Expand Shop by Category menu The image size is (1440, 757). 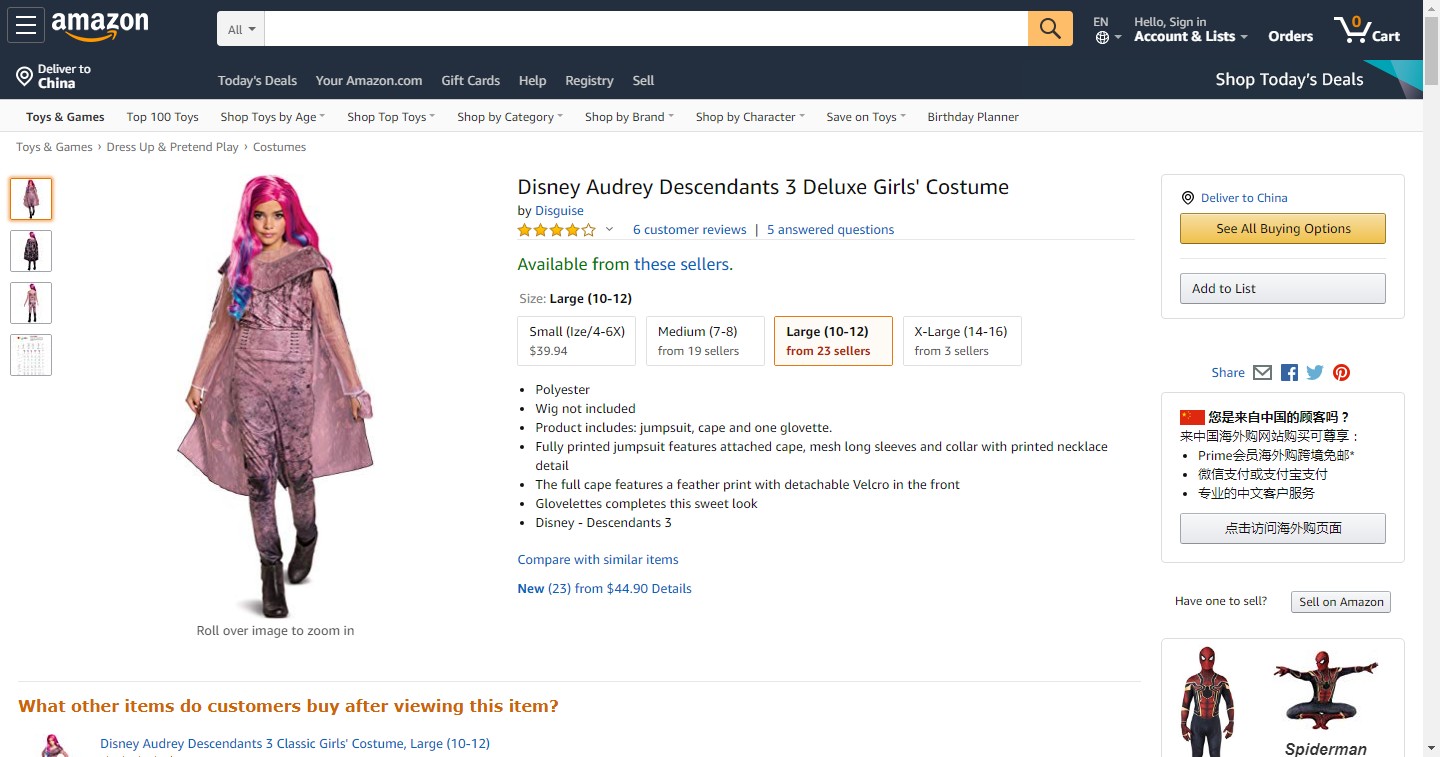point(509,117)
